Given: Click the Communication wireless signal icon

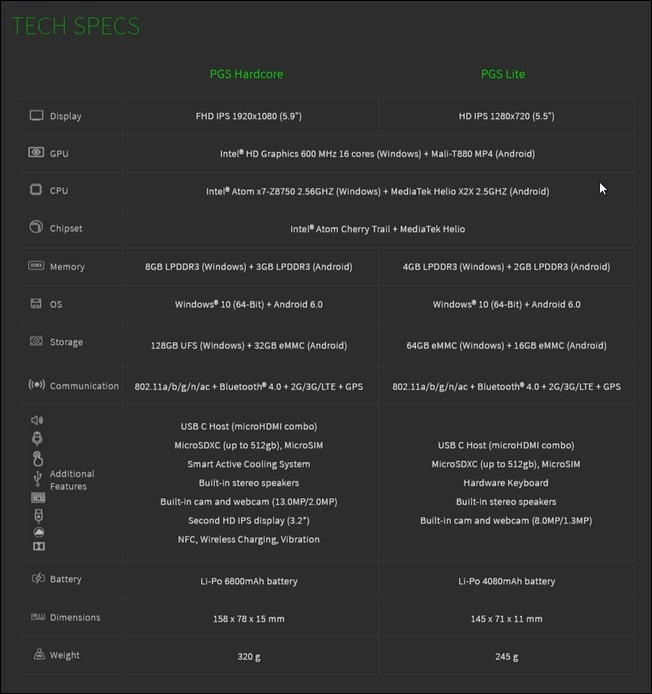Looking at the screenshot, I should tap(37, 385).
